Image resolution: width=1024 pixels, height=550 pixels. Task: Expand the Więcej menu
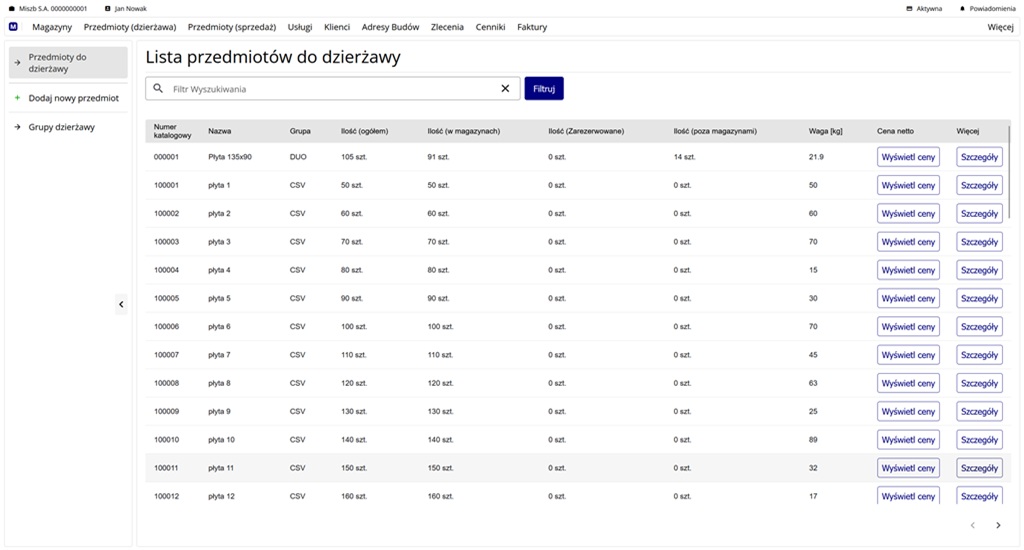click(1000, 27)
